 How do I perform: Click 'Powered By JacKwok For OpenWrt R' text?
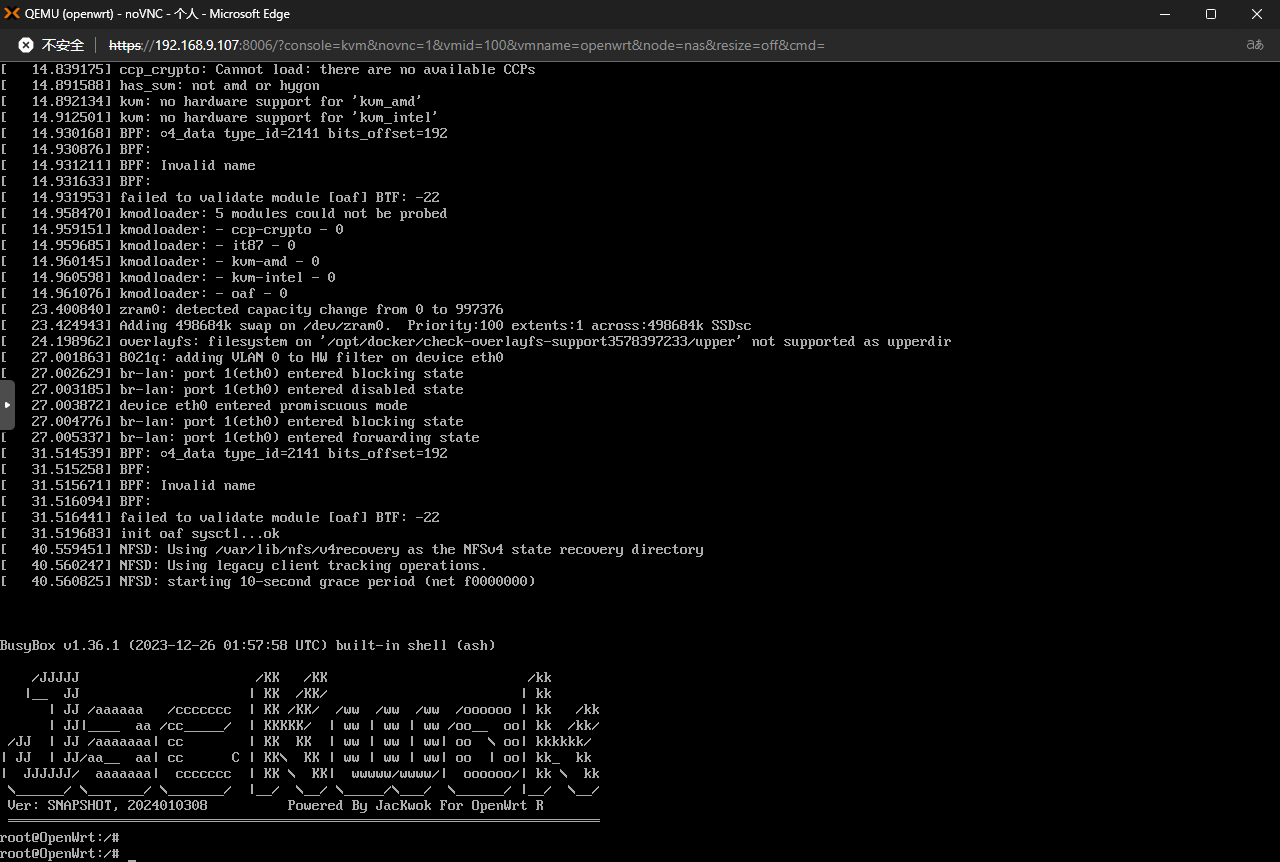416,806
